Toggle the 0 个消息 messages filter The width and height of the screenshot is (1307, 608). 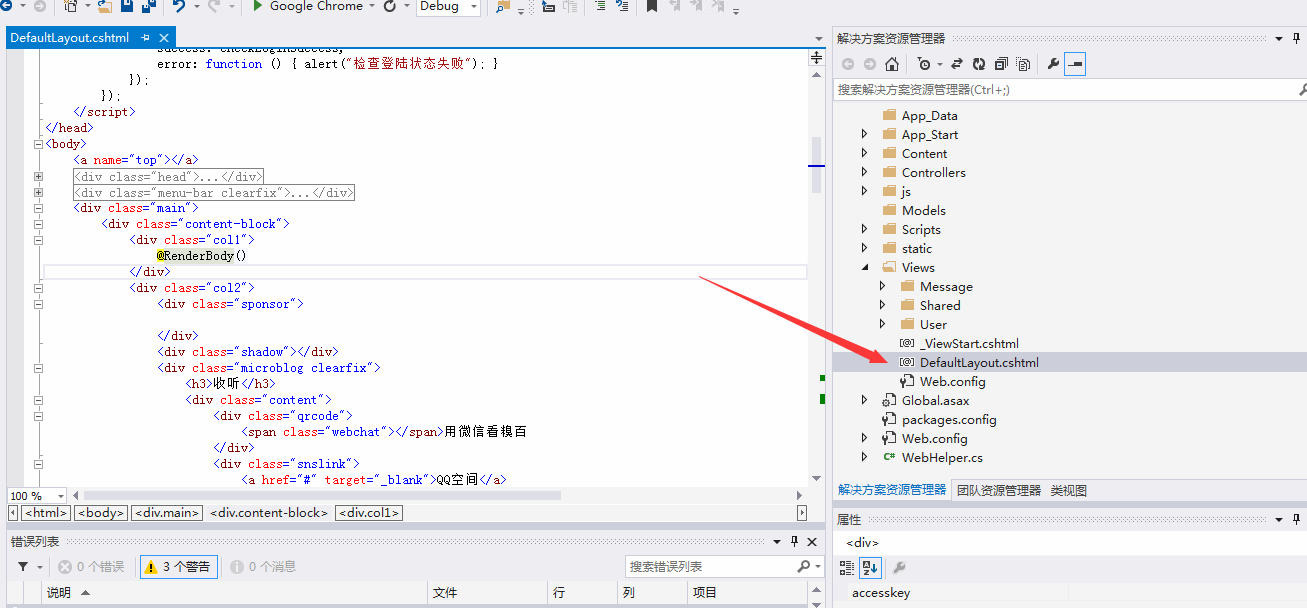(264, 567)
